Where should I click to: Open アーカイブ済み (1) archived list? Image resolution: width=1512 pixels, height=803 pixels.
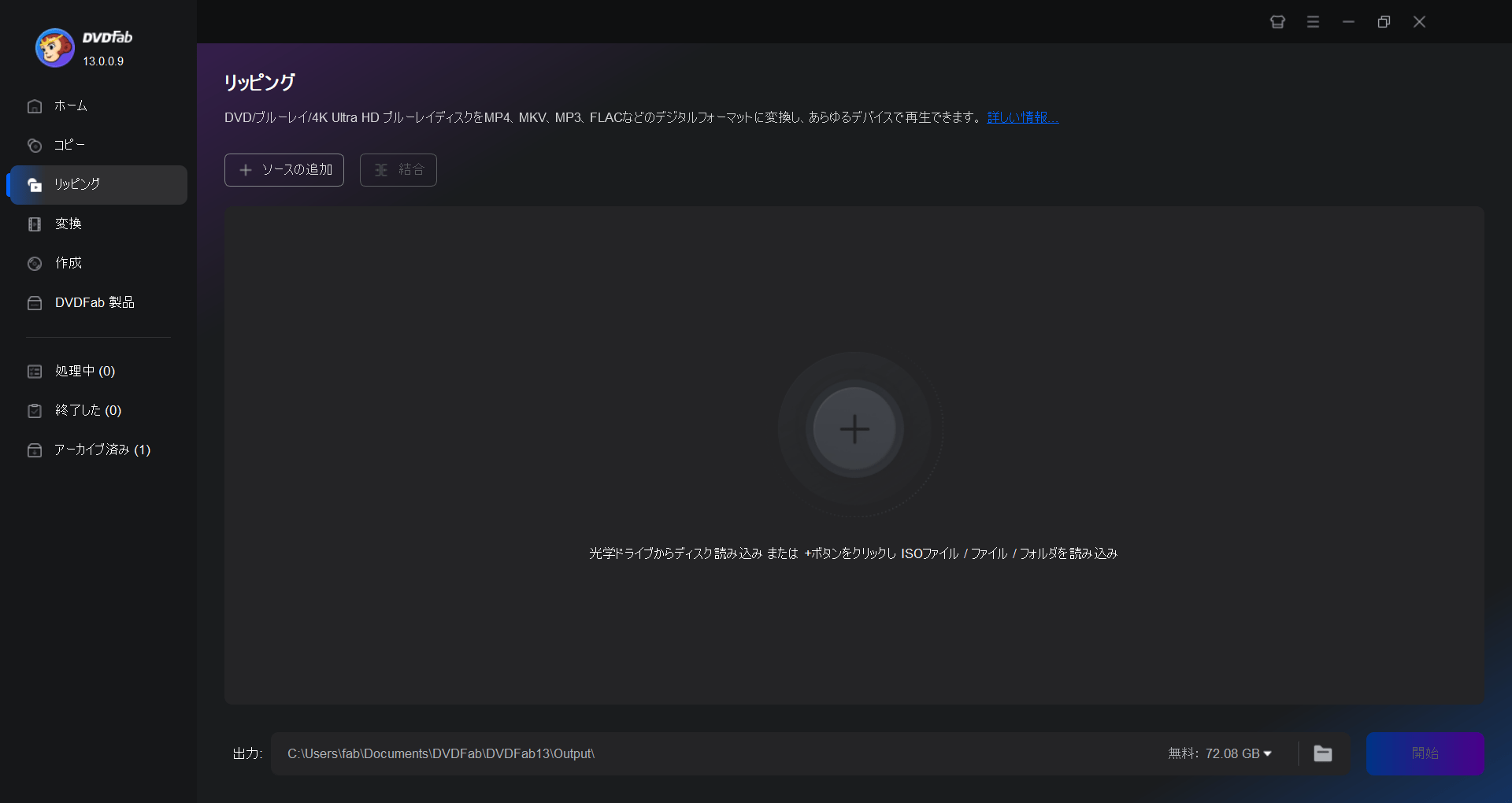click(x=98, y=450)
